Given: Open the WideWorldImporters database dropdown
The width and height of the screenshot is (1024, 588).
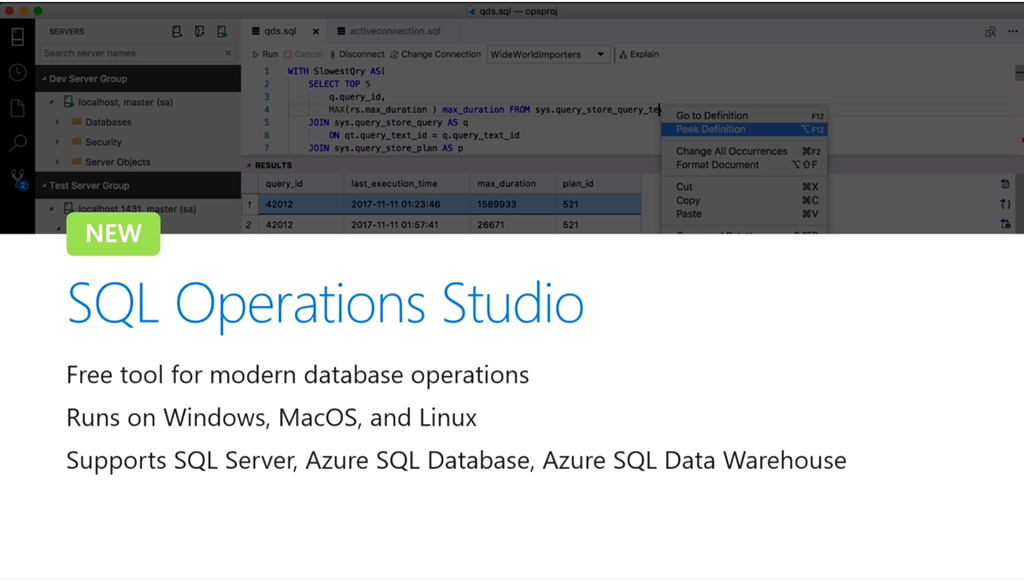Looking at the screenshot, I should click(x=548, y=54).
